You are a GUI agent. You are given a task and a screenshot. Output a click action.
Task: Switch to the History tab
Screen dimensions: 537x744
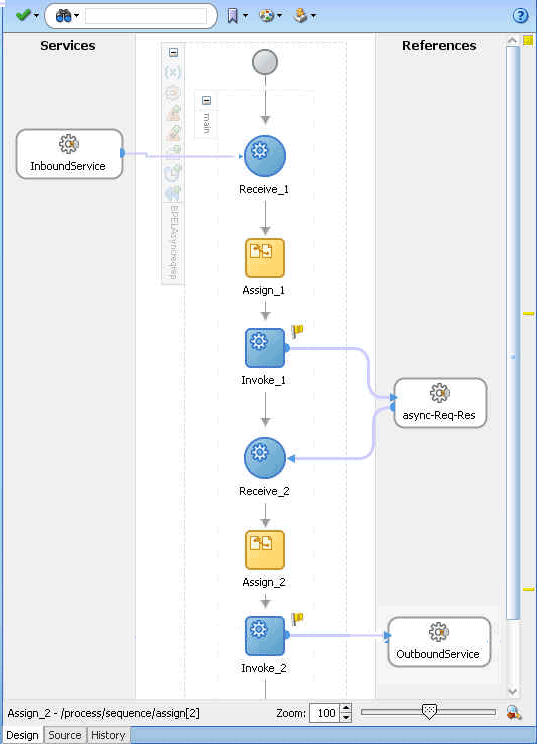point(108,735)
